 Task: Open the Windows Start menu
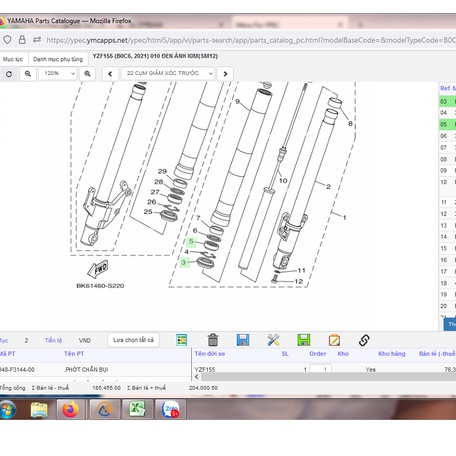click(7, 410)
